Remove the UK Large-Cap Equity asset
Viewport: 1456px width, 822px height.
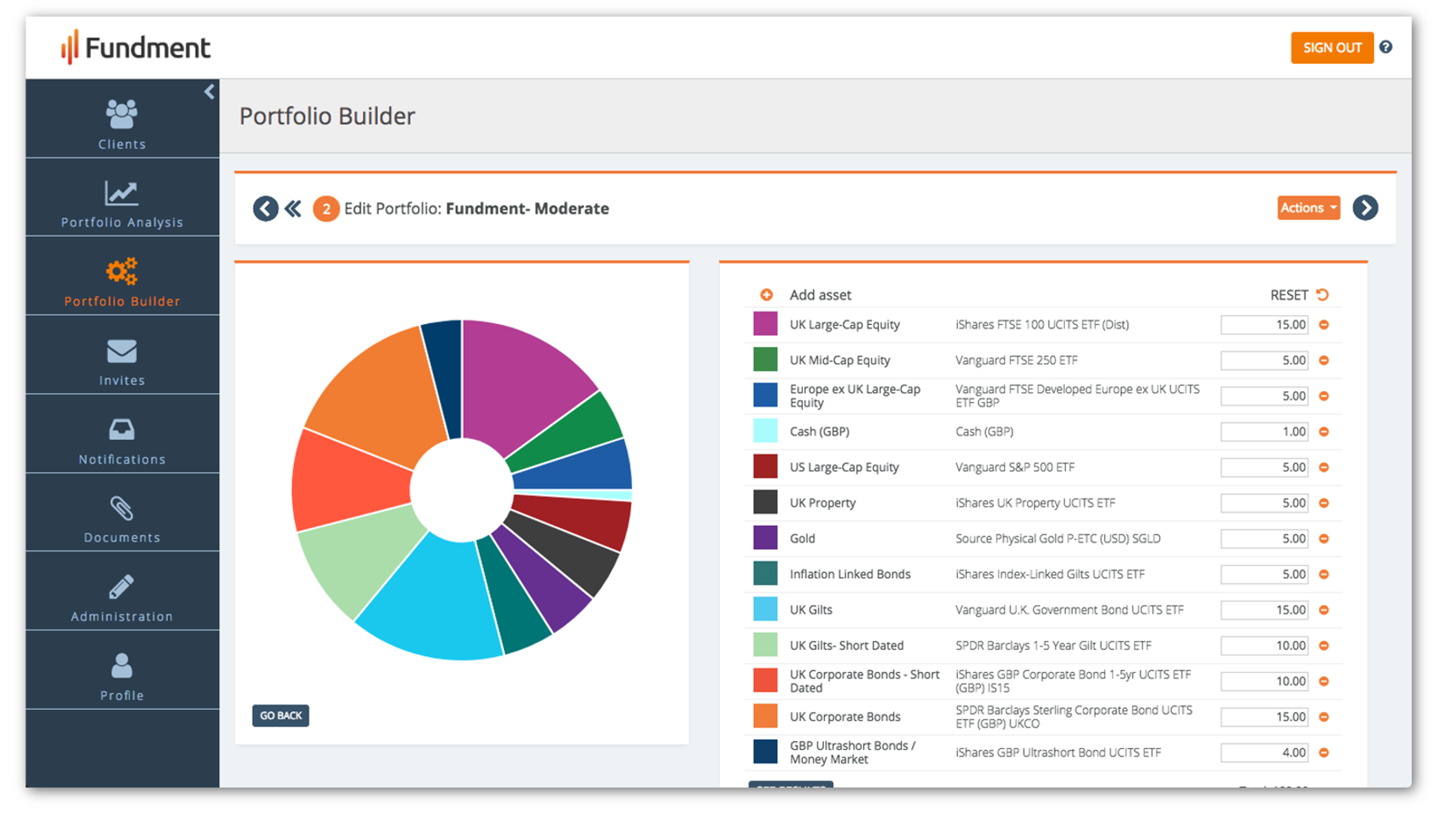(x=1324, y=325)
